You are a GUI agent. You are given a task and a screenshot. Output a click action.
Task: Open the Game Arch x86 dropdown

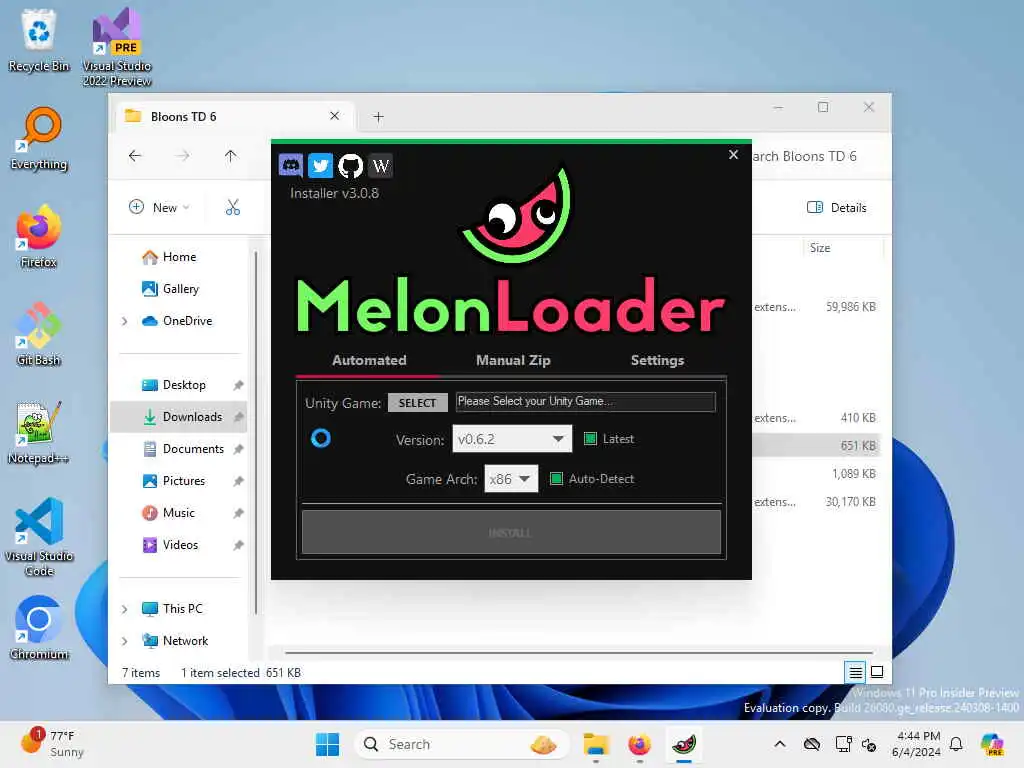click(x=511, y=479)
